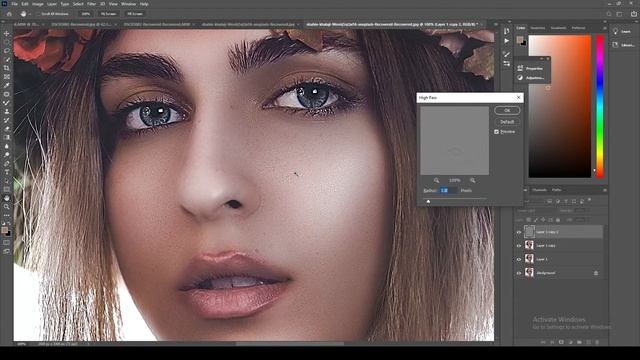Screen dimensions: 640x360
Task: Click the Radius value input field
Action: [x=448, y=191]
